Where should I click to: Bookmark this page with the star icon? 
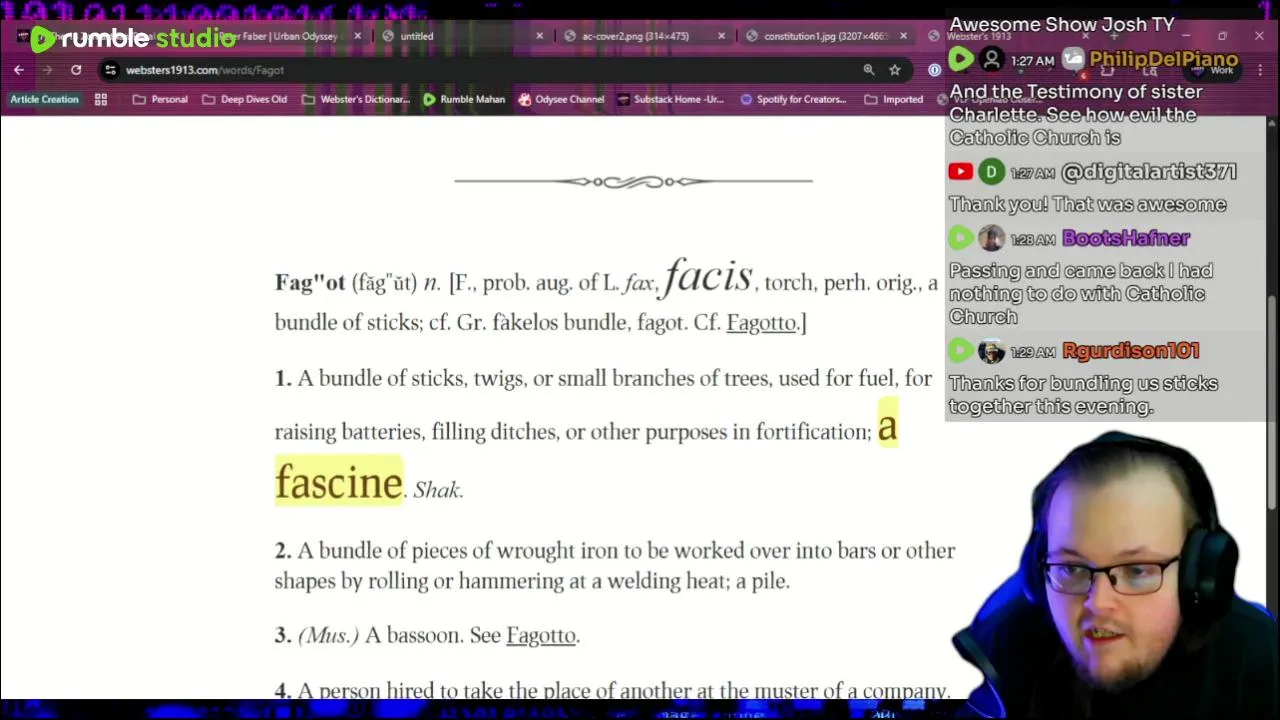pos(895,70)
